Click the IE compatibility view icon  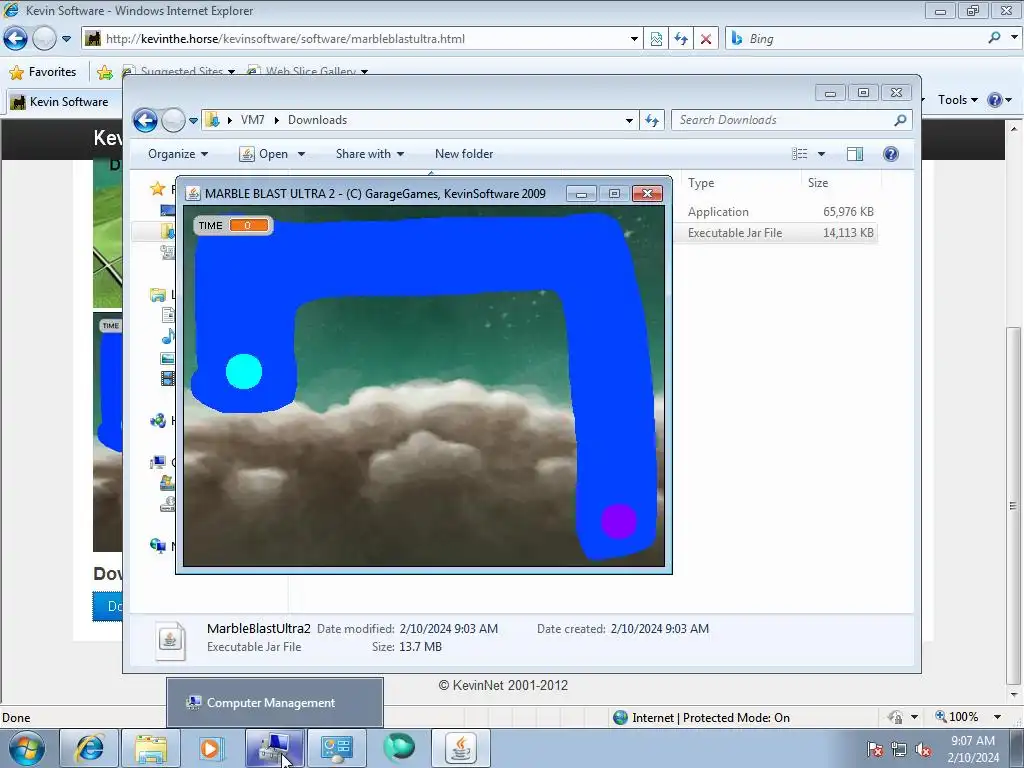click(x=656, y=39)
